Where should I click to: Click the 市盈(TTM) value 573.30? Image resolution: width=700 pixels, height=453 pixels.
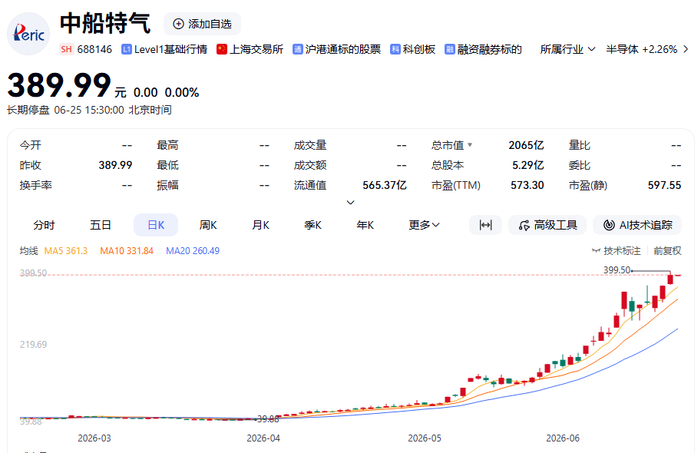pyautogui.click(x=527, y=185)
